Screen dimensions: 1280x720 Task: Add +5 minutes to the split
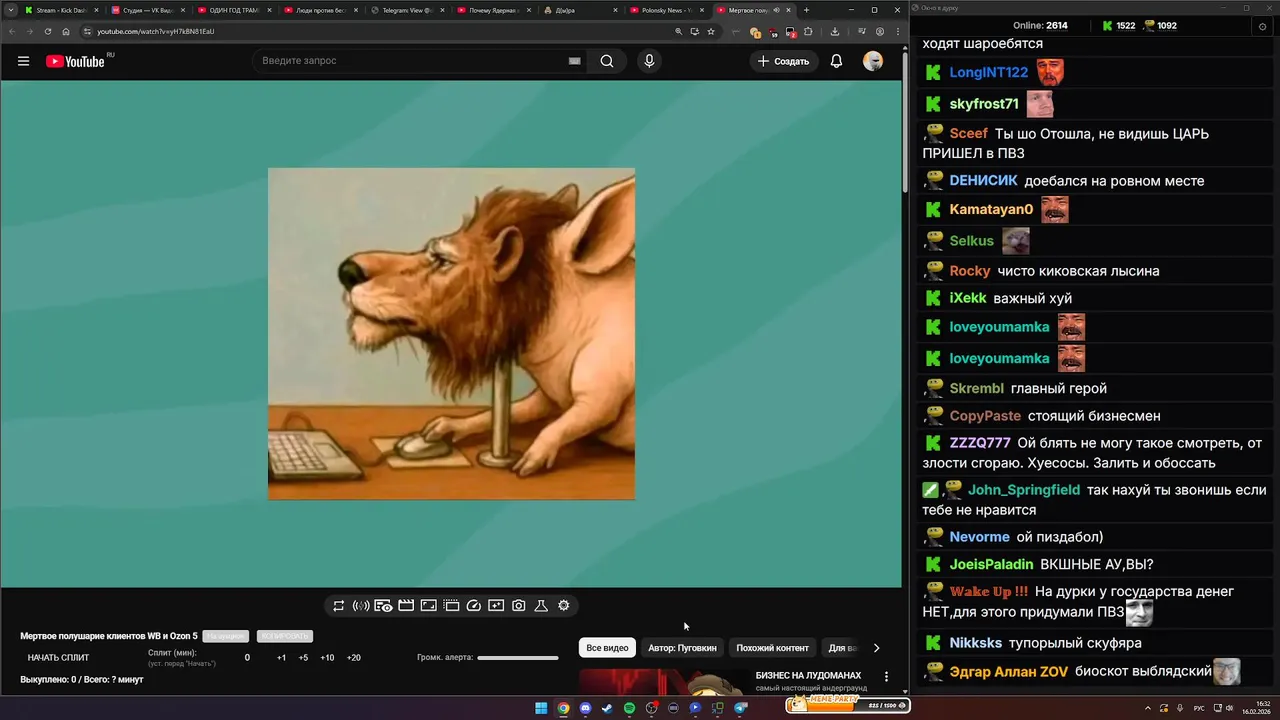(303, 658)
